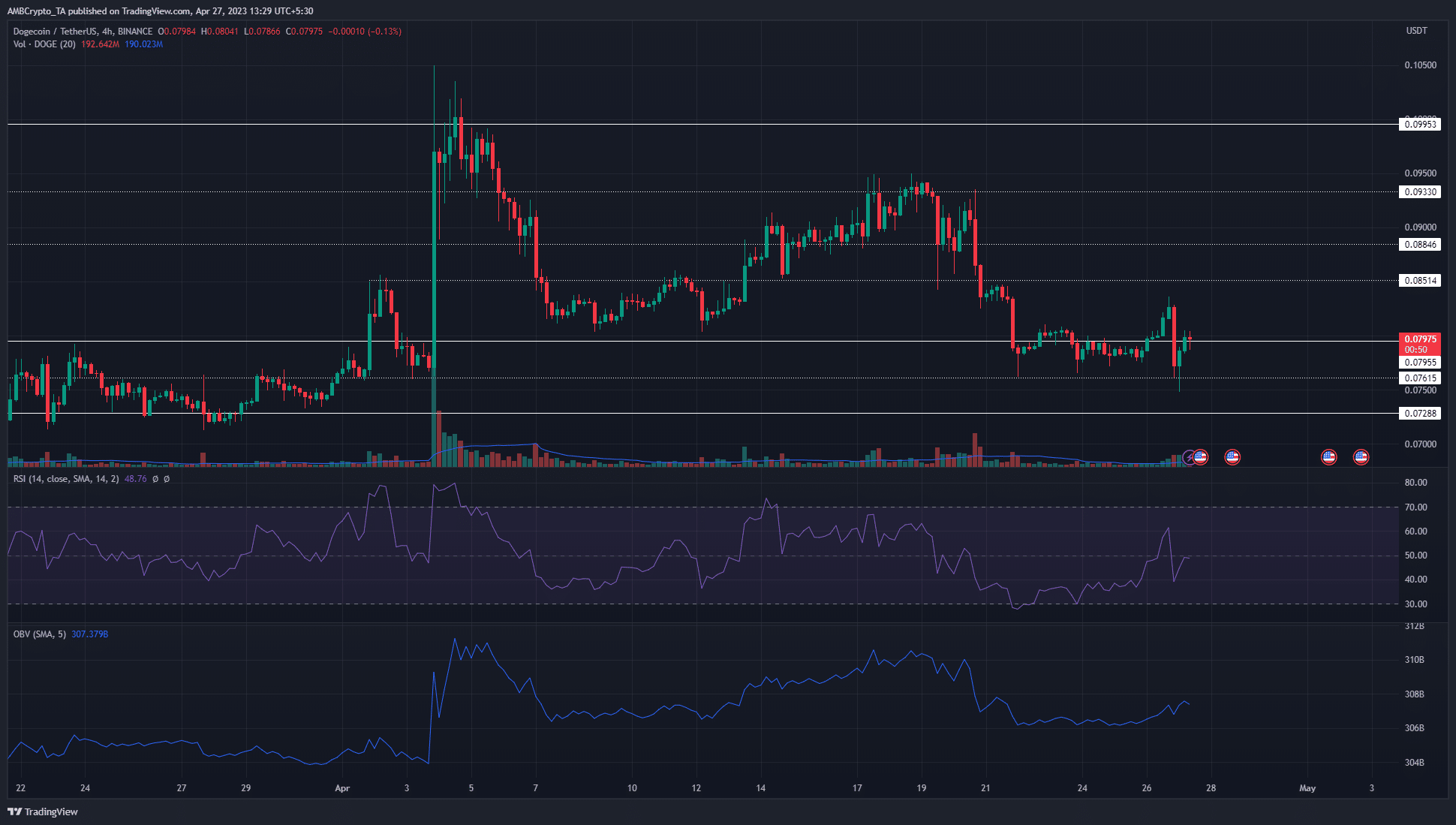Open the 'Vol · DOGE (20)' indicator legend
The width and height of the screenshot is (1456, 825).
[x=44, y=44]
